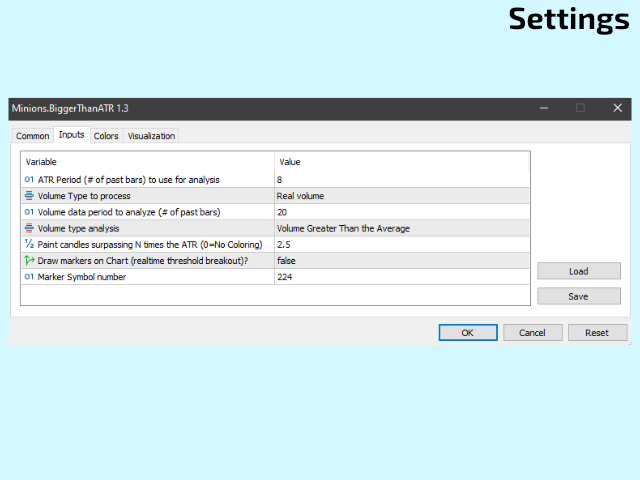Image resolution: width=640 pixels, height=480 pixels.
Task: Open the Colors tab
Action: pos(106,136)
